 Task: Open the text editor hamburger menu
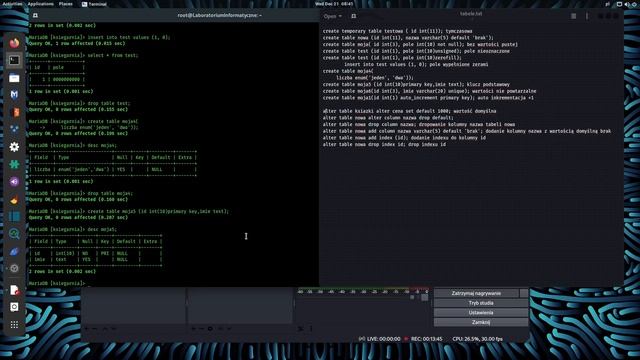573,16
